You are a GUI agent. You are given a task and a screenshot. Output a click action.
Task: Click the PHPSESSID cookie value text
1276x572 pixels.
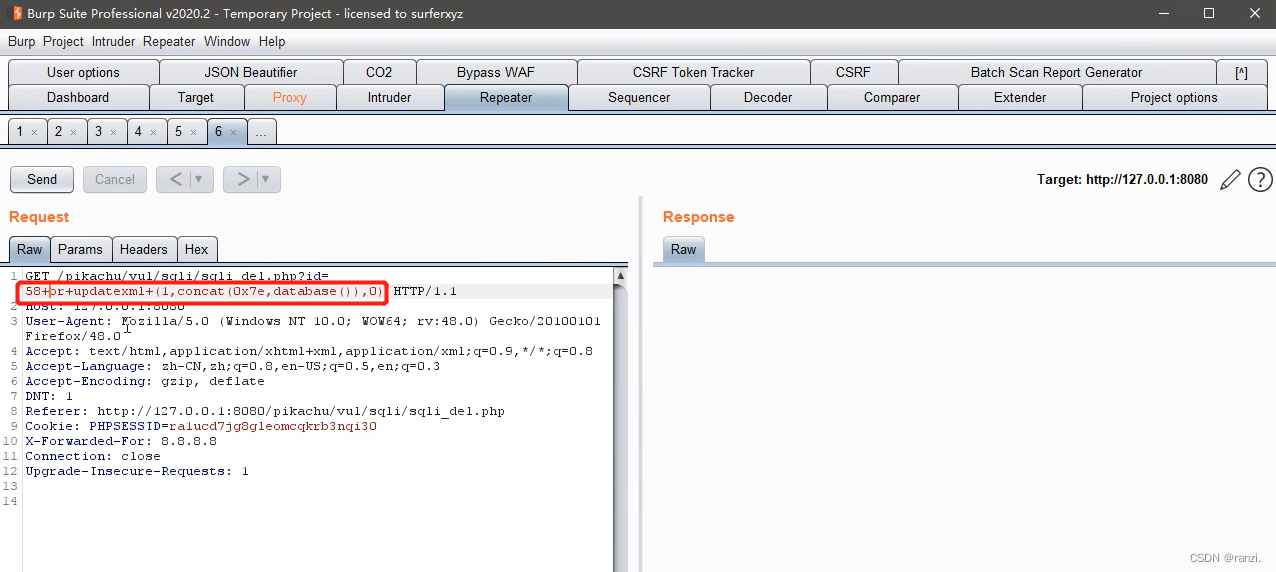272,426
